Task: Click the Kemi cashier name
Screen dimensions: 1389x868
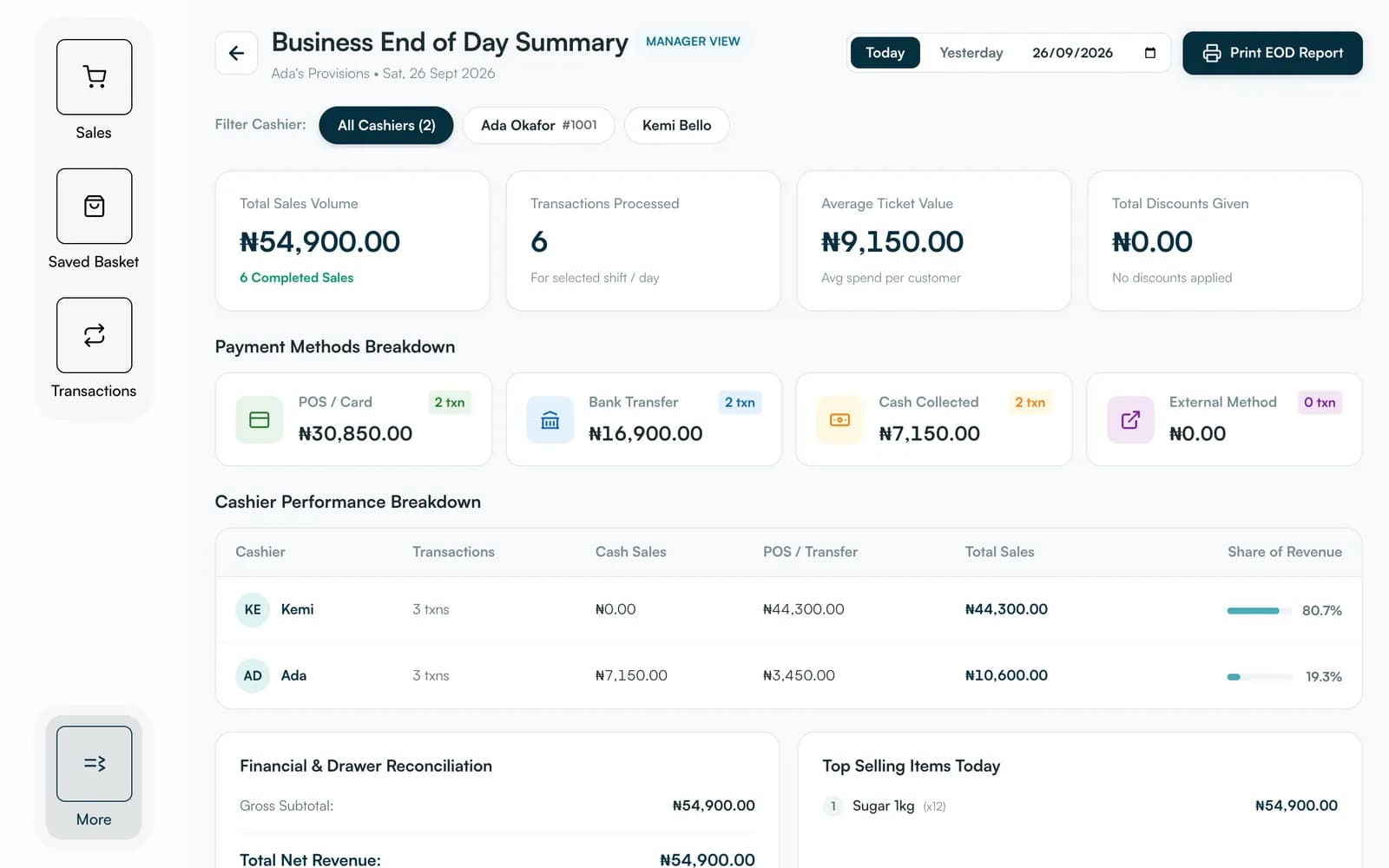Action: click(298, 609)
